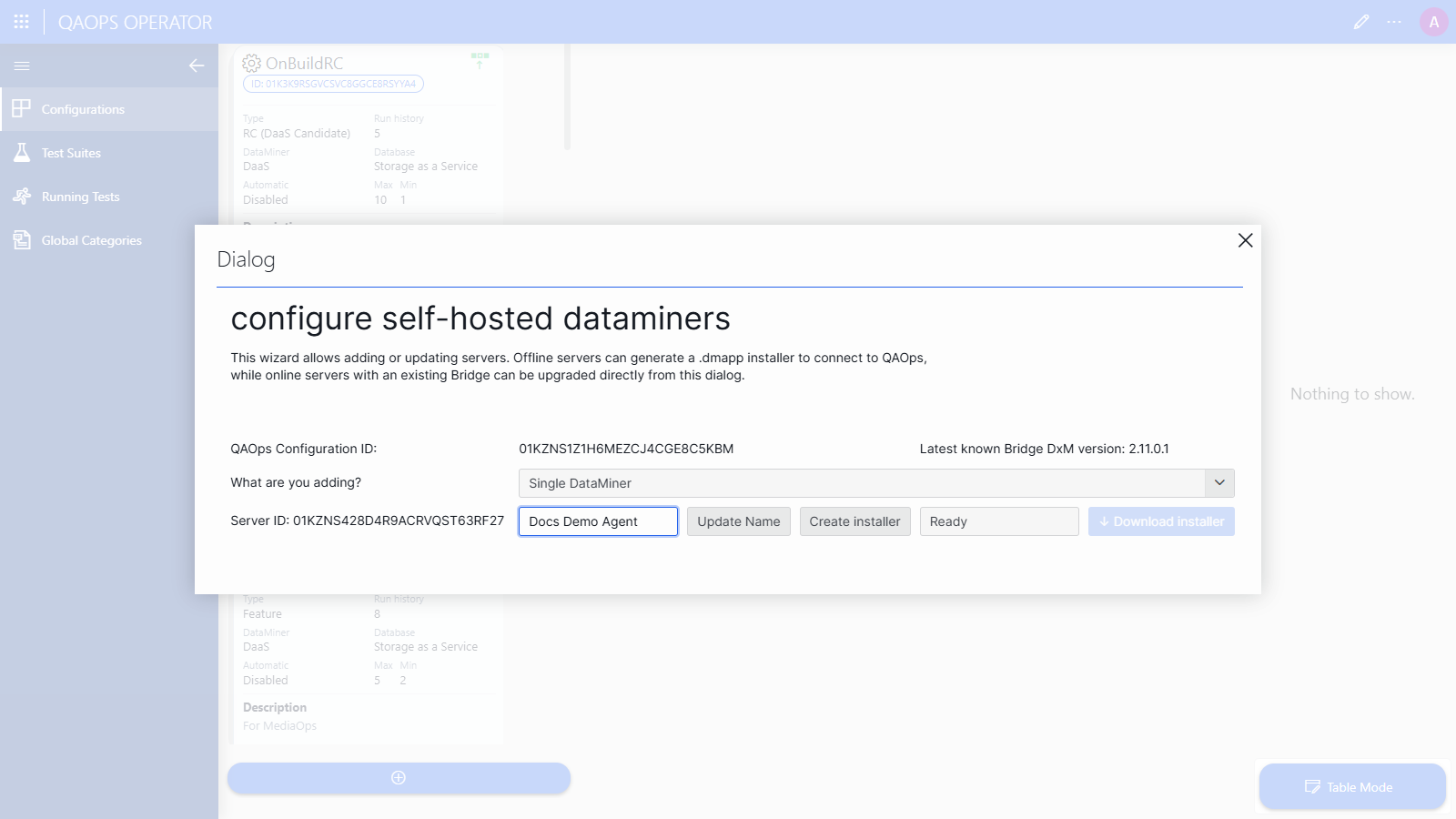Click the 'What are you adding?' label
Screen dimensions: 1456x819
[296, 482]
